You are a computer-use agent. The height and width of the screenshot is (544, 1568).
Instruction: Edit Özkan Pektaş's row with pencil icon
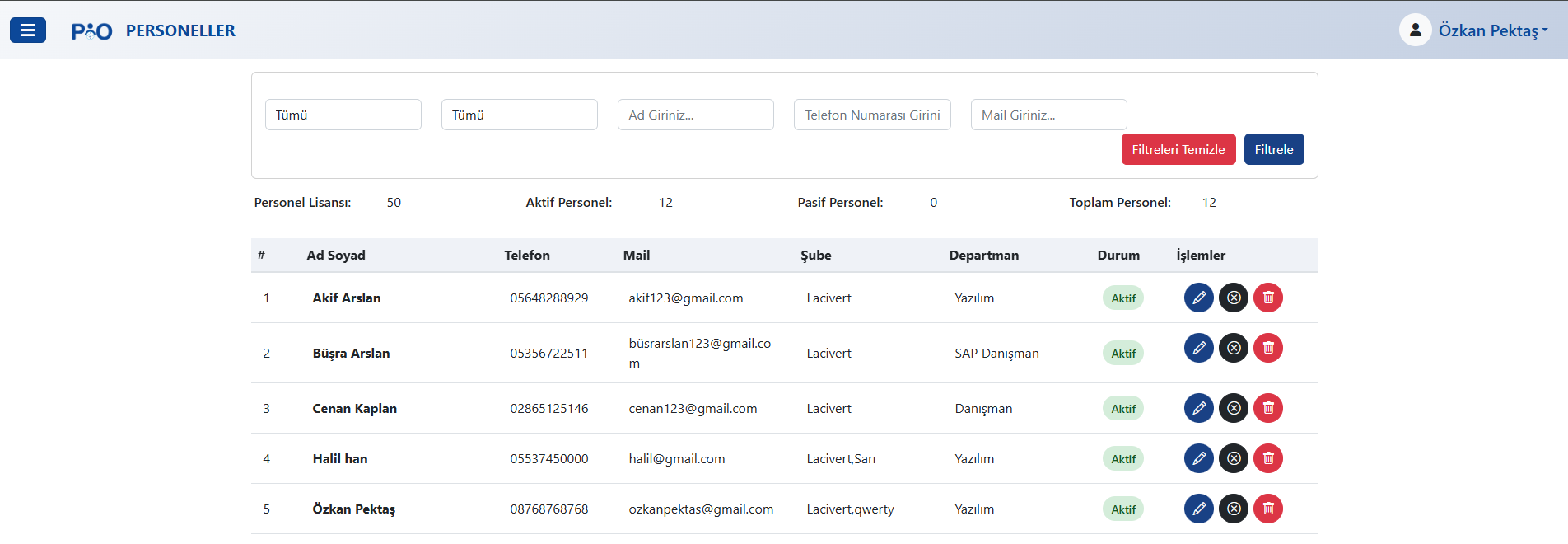point(1198,509)
